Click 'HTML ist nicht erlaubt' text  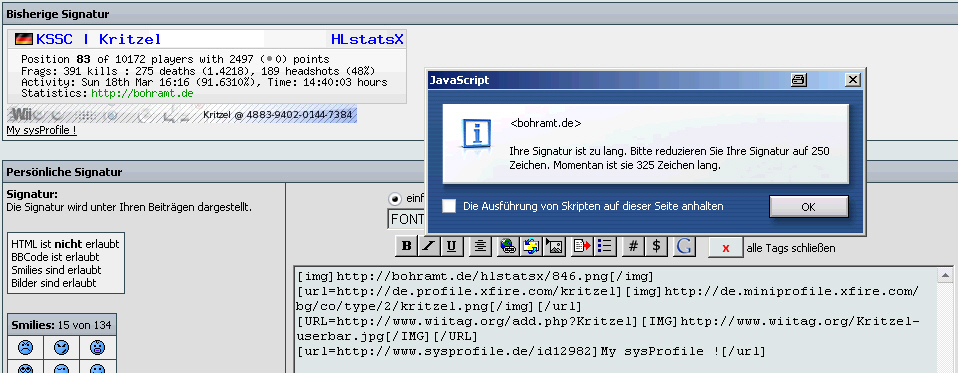(x=65, y=245)
